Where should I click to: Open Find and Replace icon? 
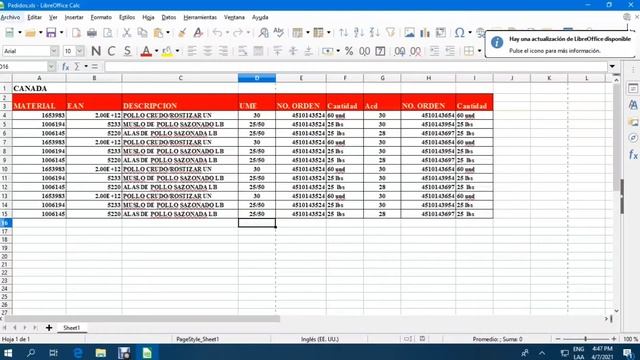[x=263, y=33]
